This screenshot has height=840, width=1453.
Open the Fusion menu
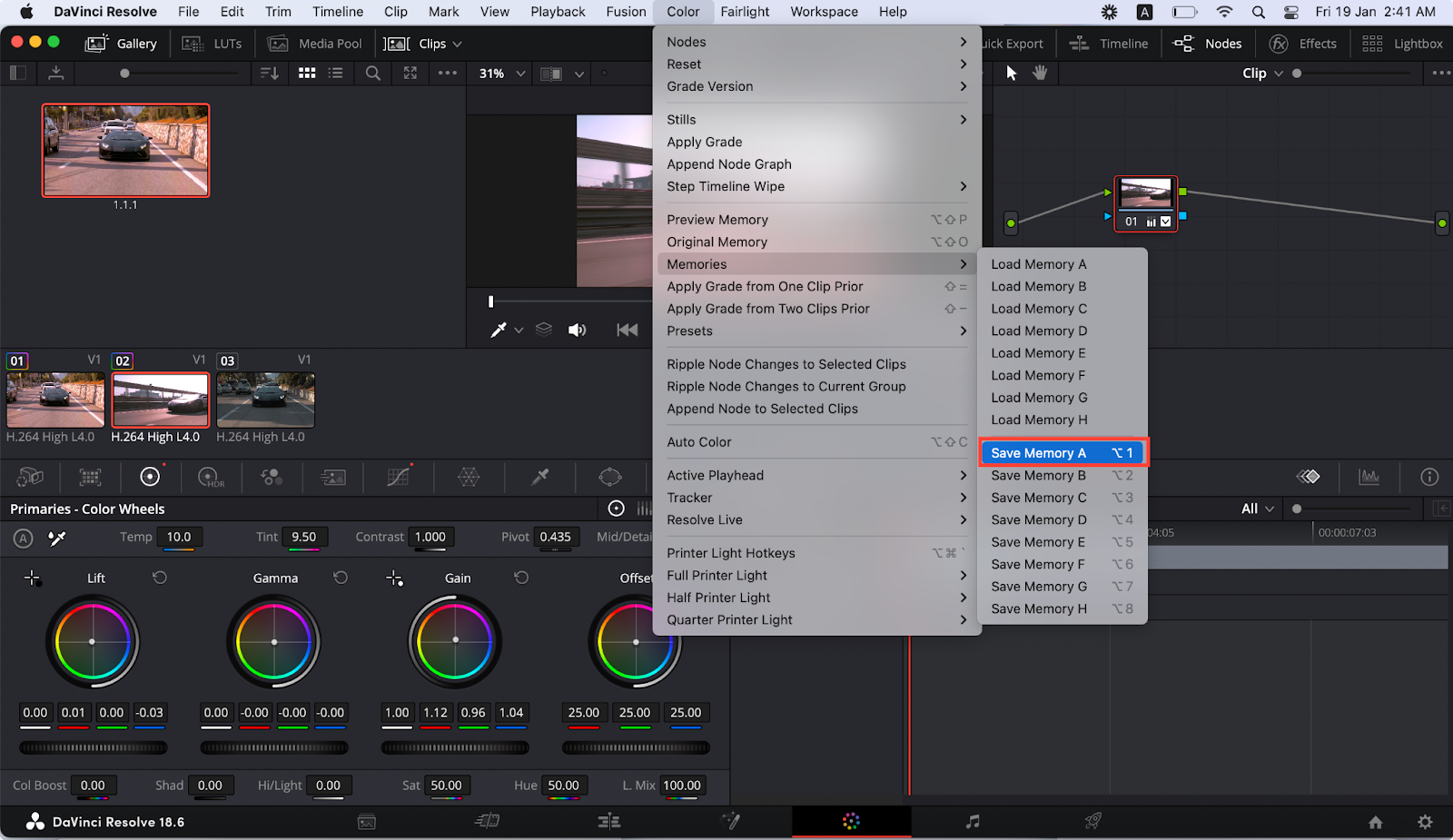[626, 12]
